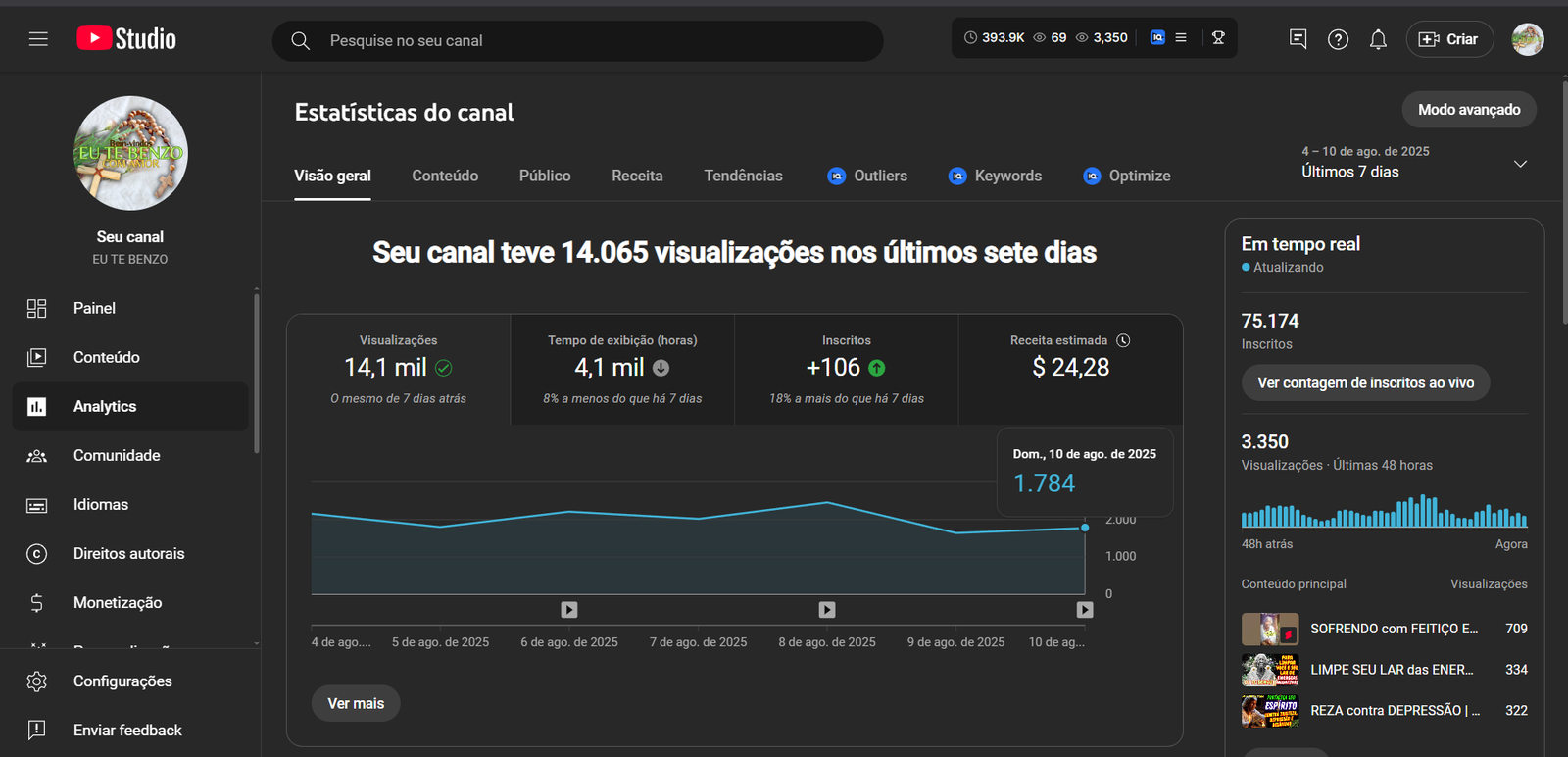Click the 48-hour realtime views bar chart

[1384, 511]
